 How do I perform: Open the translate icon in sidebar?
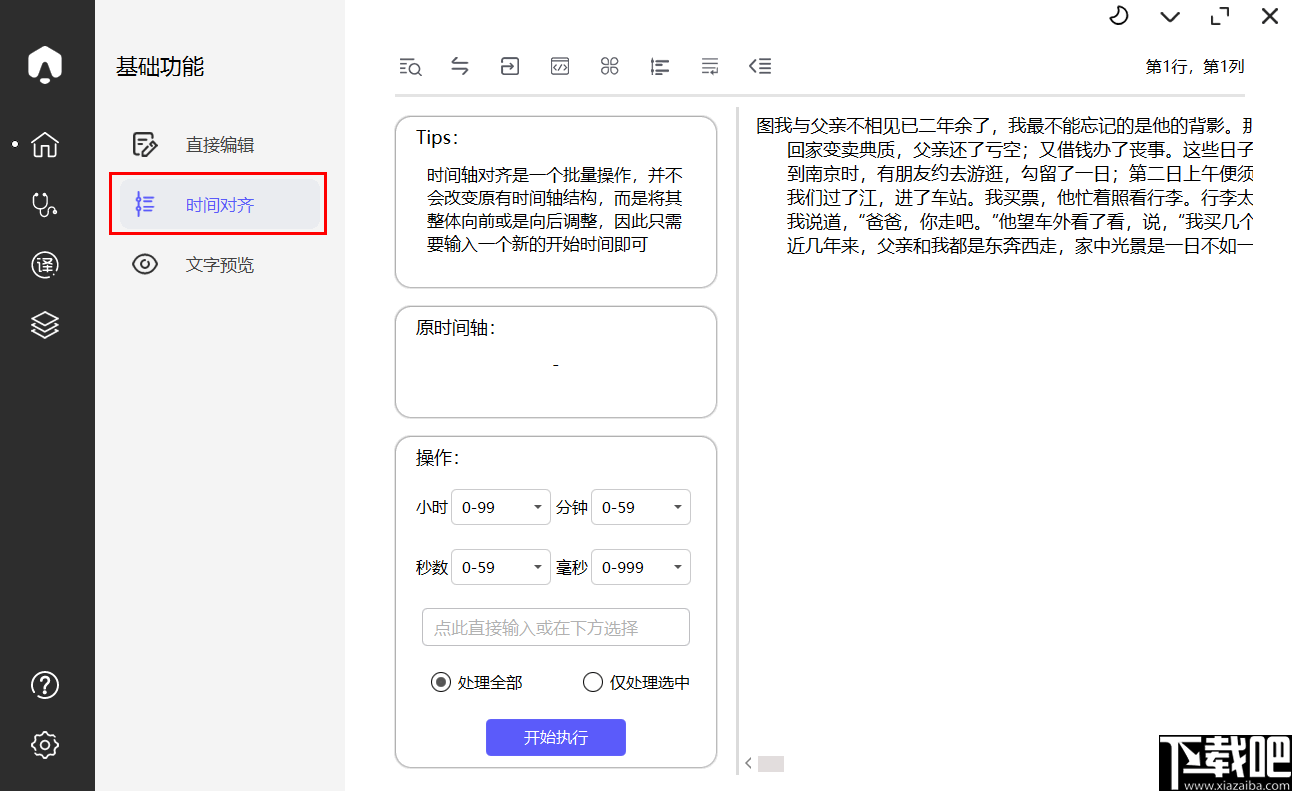[45, 265]
